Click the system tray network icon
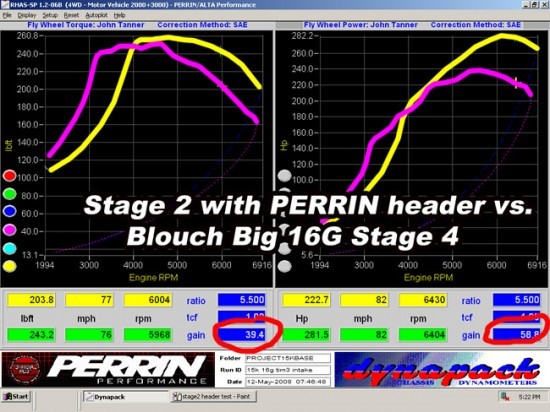The width and height of the screenshot is (550, 412). click(x=505, y=397)
